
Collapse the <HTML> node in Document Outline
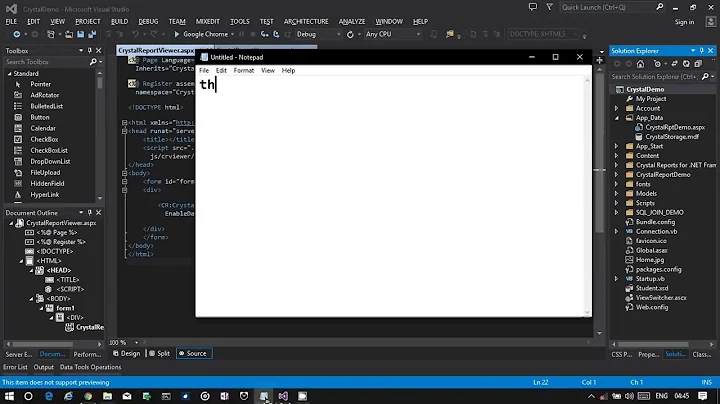(x=21, y=261)
